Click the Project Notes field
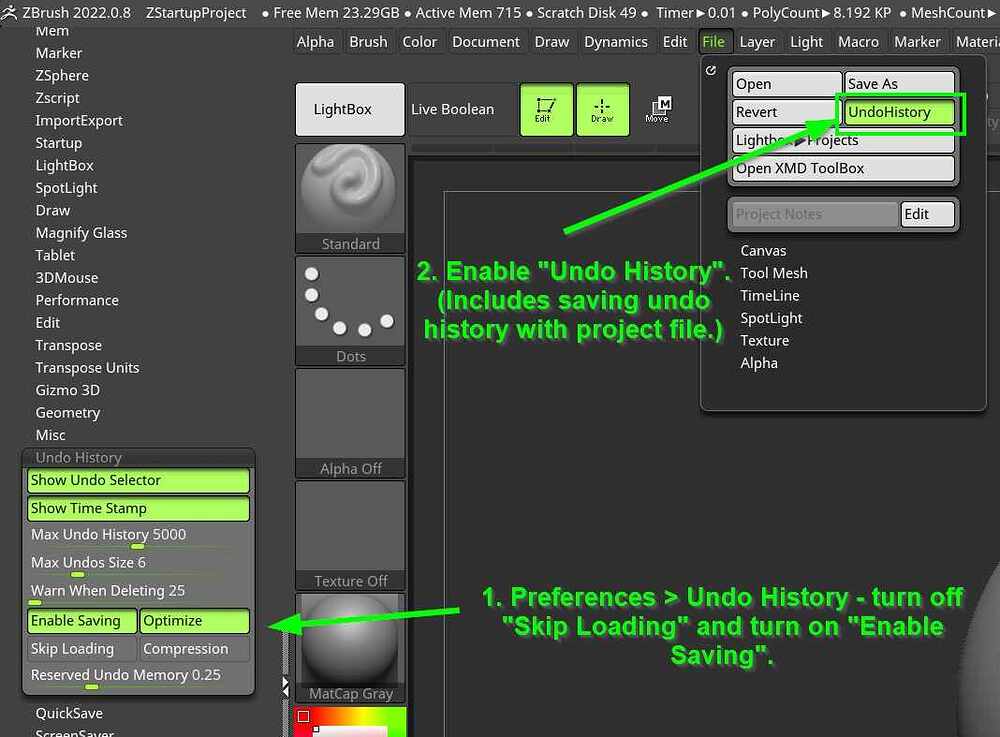Screen dimensions: 1000x737 tap(814, 214)
